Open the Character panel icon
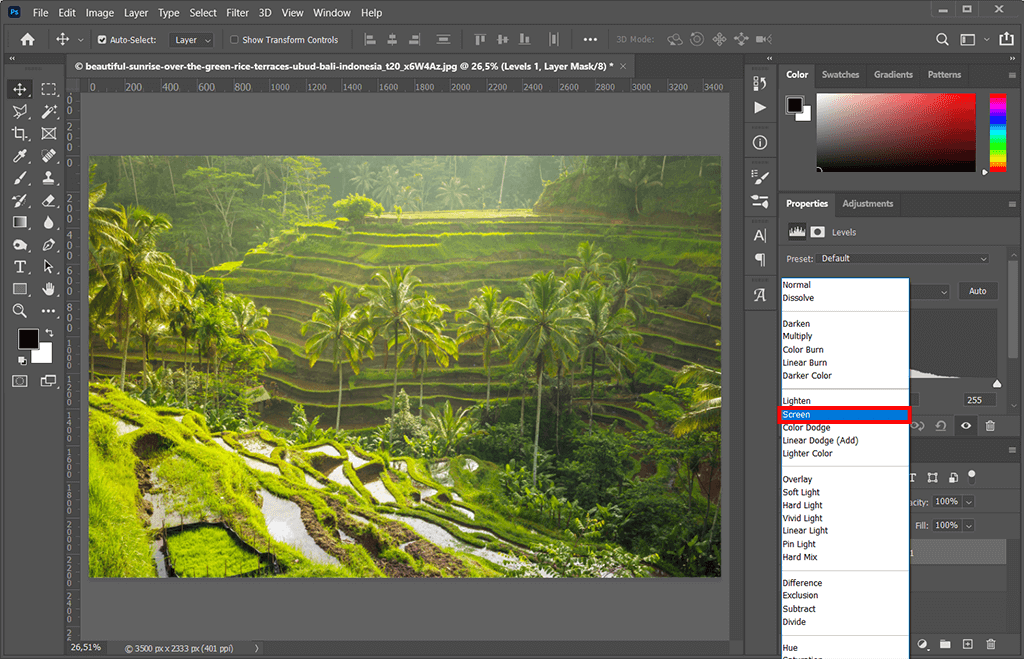The image size is (1024, 659). pyautogui.click(x=760, y=235)
